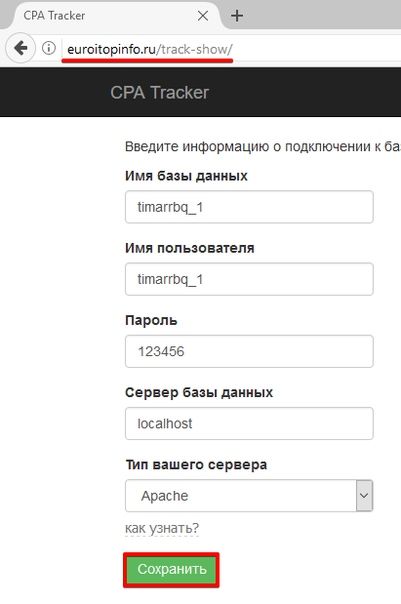
Task: Close the CPA Tracker tab
Action: coord(203,16)
